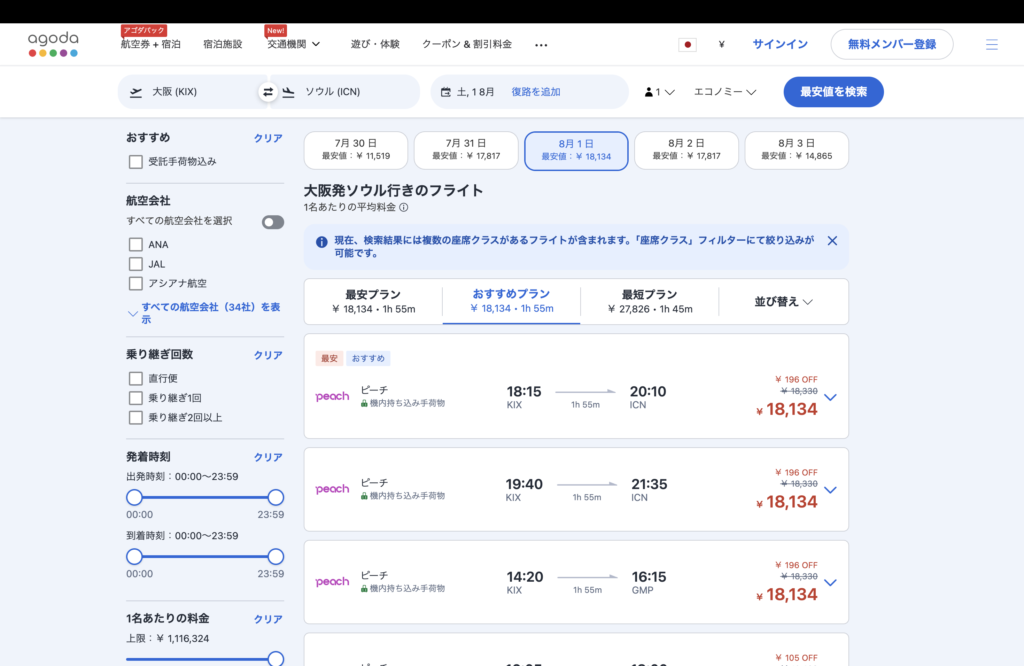Tick the ANA airline checkbox
Viewport: 1024px width, 666px height.
(136, 244)
